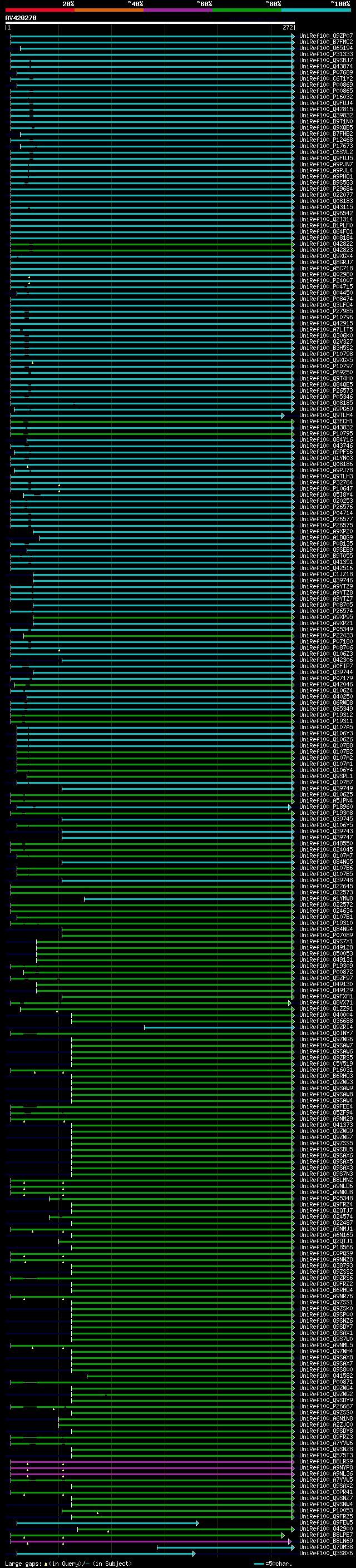The height and width of the screenshot is (1568, 356).
Task: Select the label UniRef100_P10053
Action: pyautogui.click(x=326, y=1510)
